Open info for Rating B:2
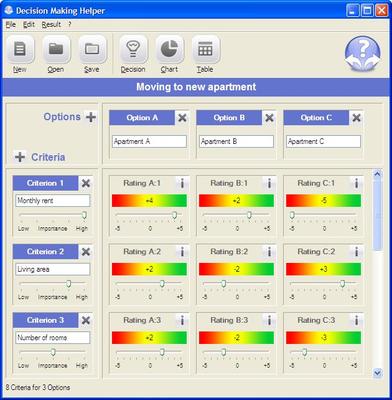 [x=269, y=252]
